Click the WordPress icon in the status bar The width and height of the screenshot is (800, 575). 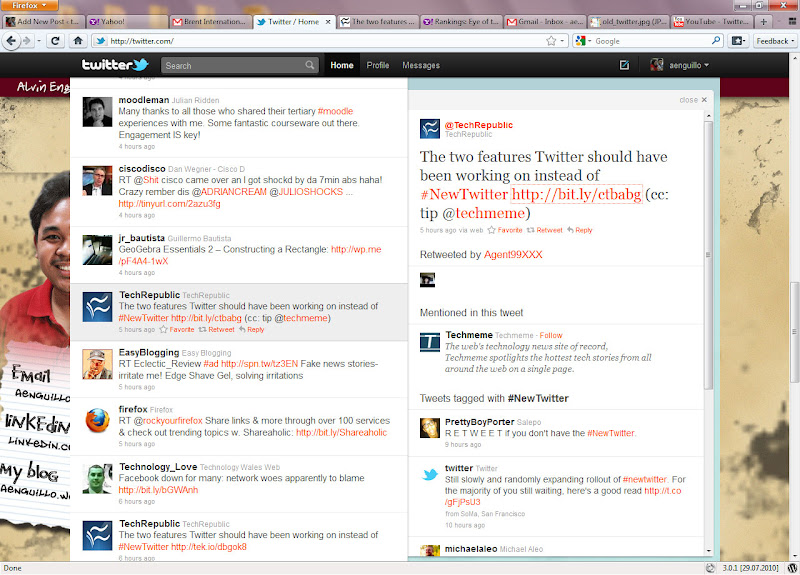(x=792, y=568)
